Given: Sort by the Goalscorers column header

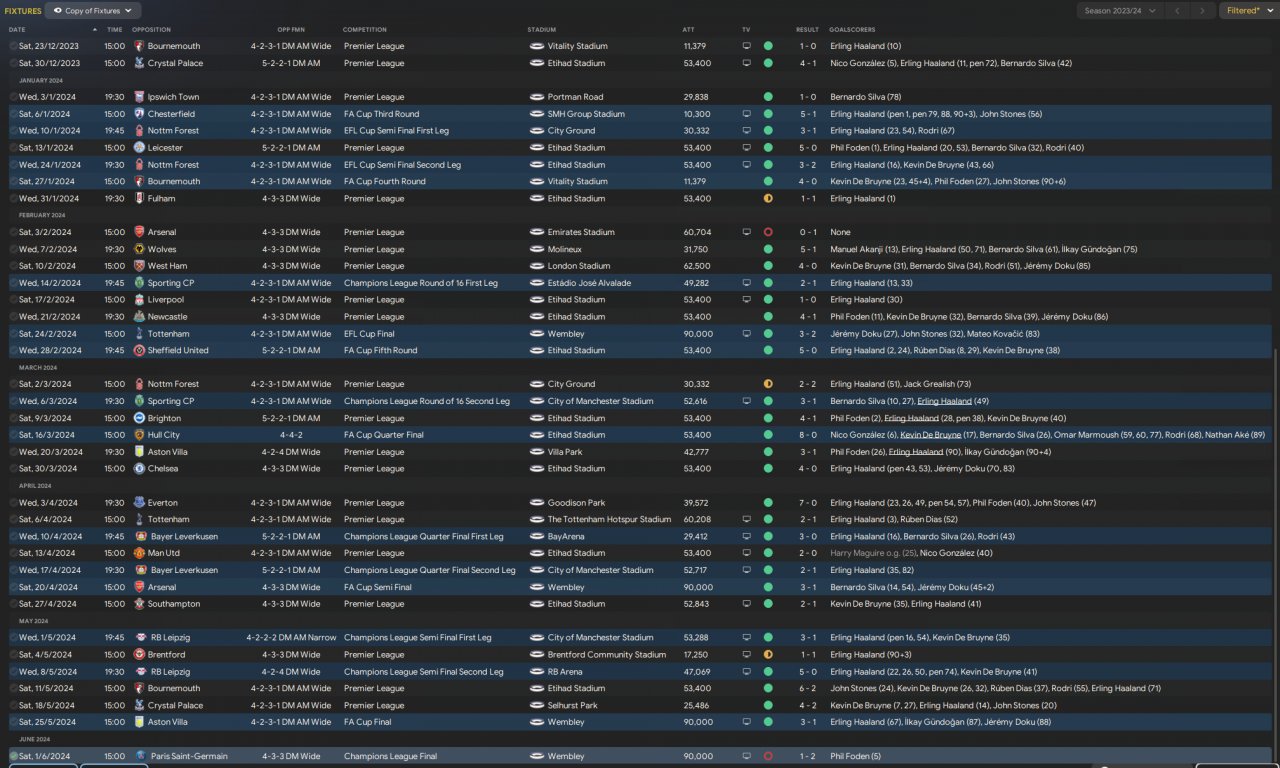Looking at the screenshot, I should (x=852, y=30).
